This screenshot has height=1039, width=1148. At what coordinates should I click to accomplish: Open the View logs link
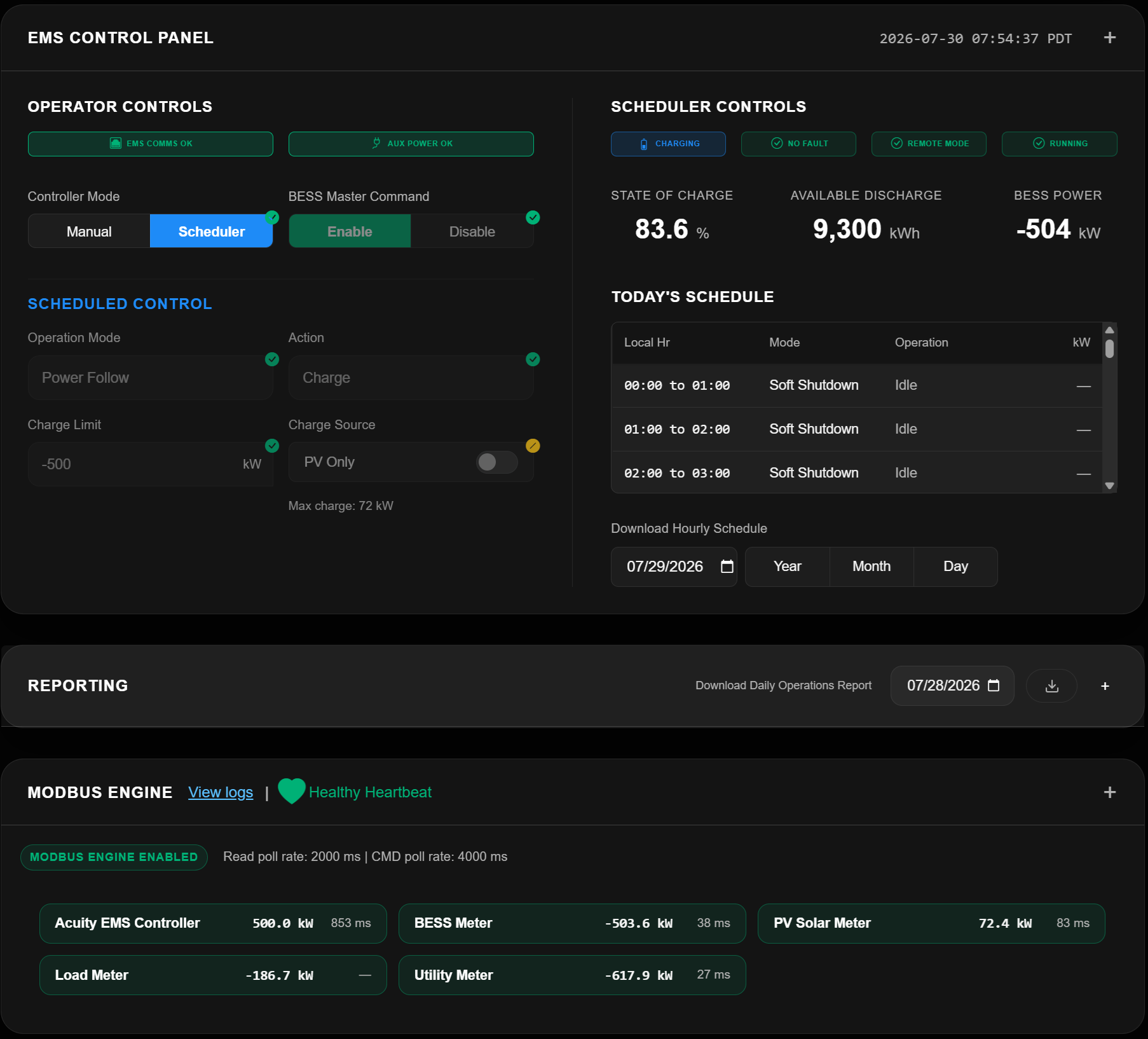(221, 792)
